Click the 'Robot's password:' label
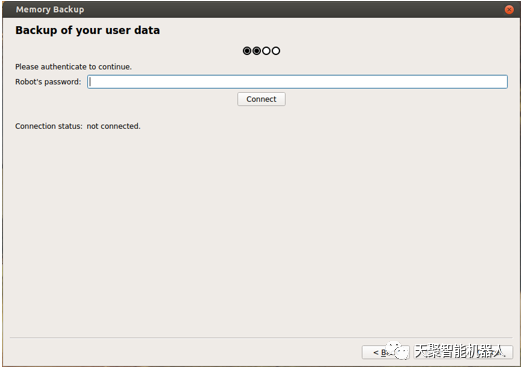This screenshot has width=522, height=375. 48,82
